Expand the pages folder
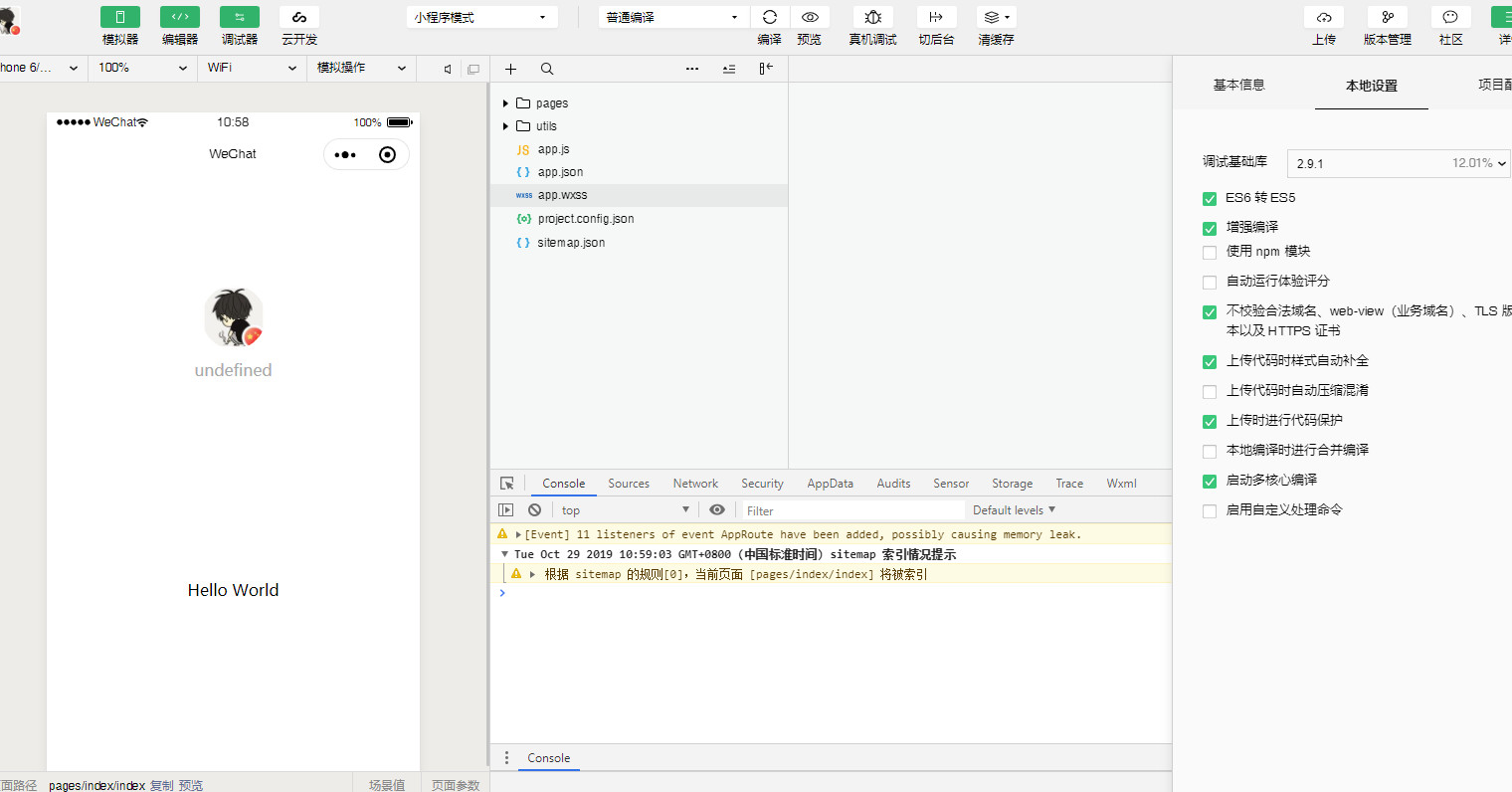Image resolution: width=1512 pixels, height=792 pixels. coord(505,103)
